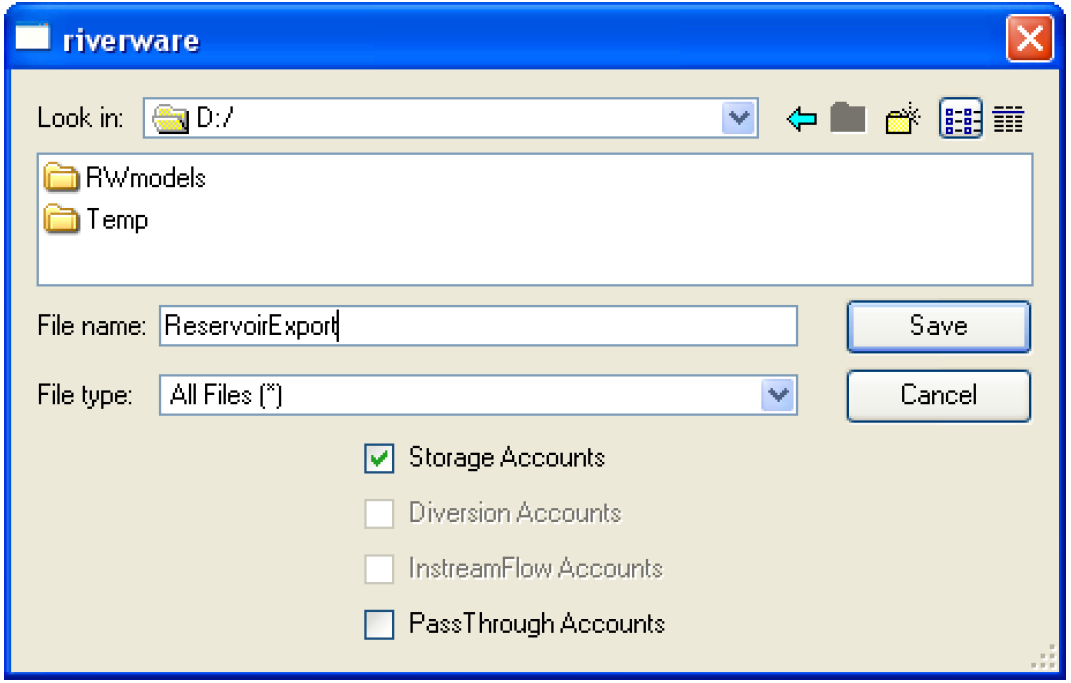Tick the Diversion Accounts checkbox
This screenshot has width=1071, height=683.
click(379, 514)
